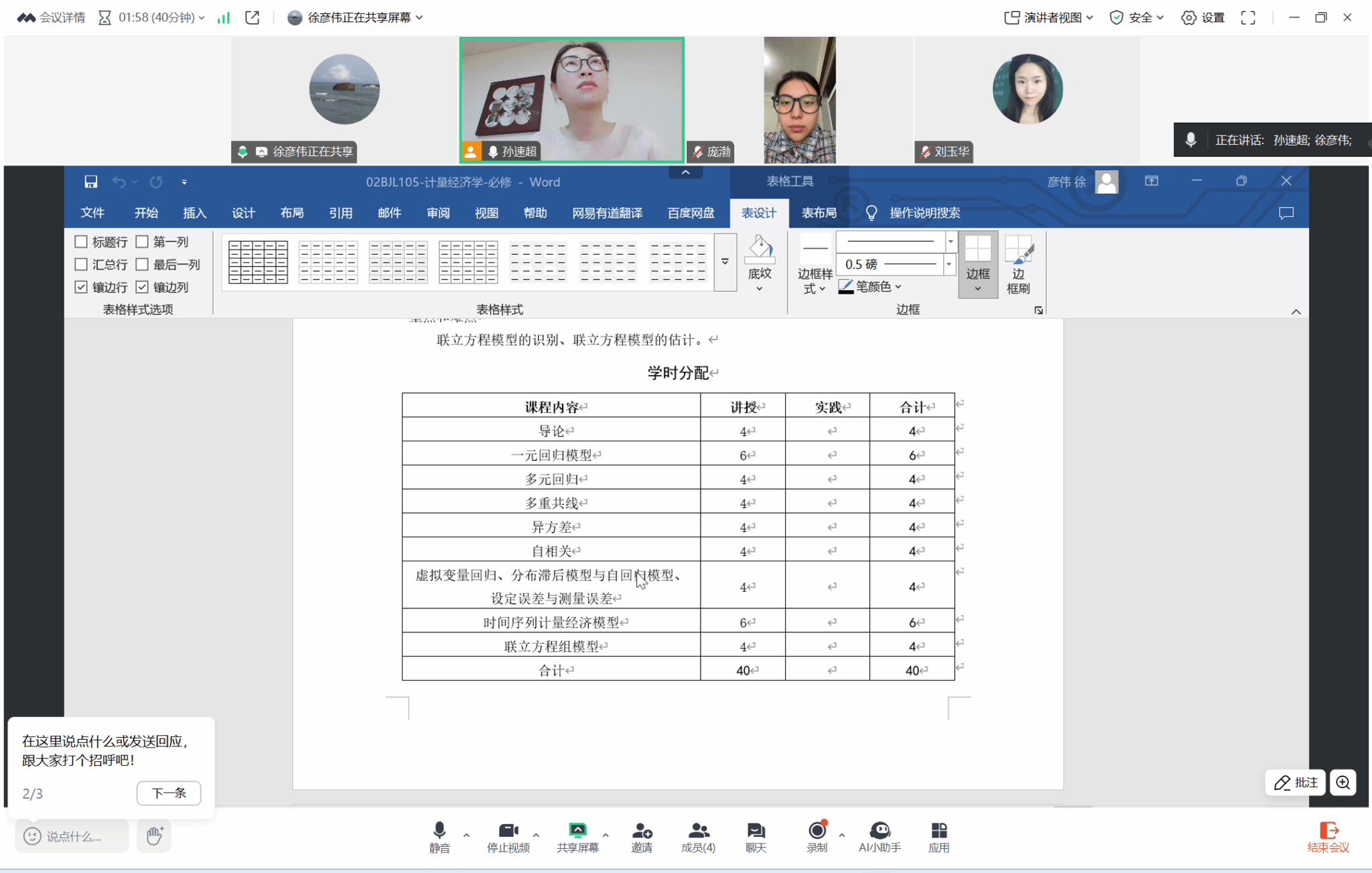Click the Word save icon
The height and width of the screenshot is (873, 1372).
91,182
